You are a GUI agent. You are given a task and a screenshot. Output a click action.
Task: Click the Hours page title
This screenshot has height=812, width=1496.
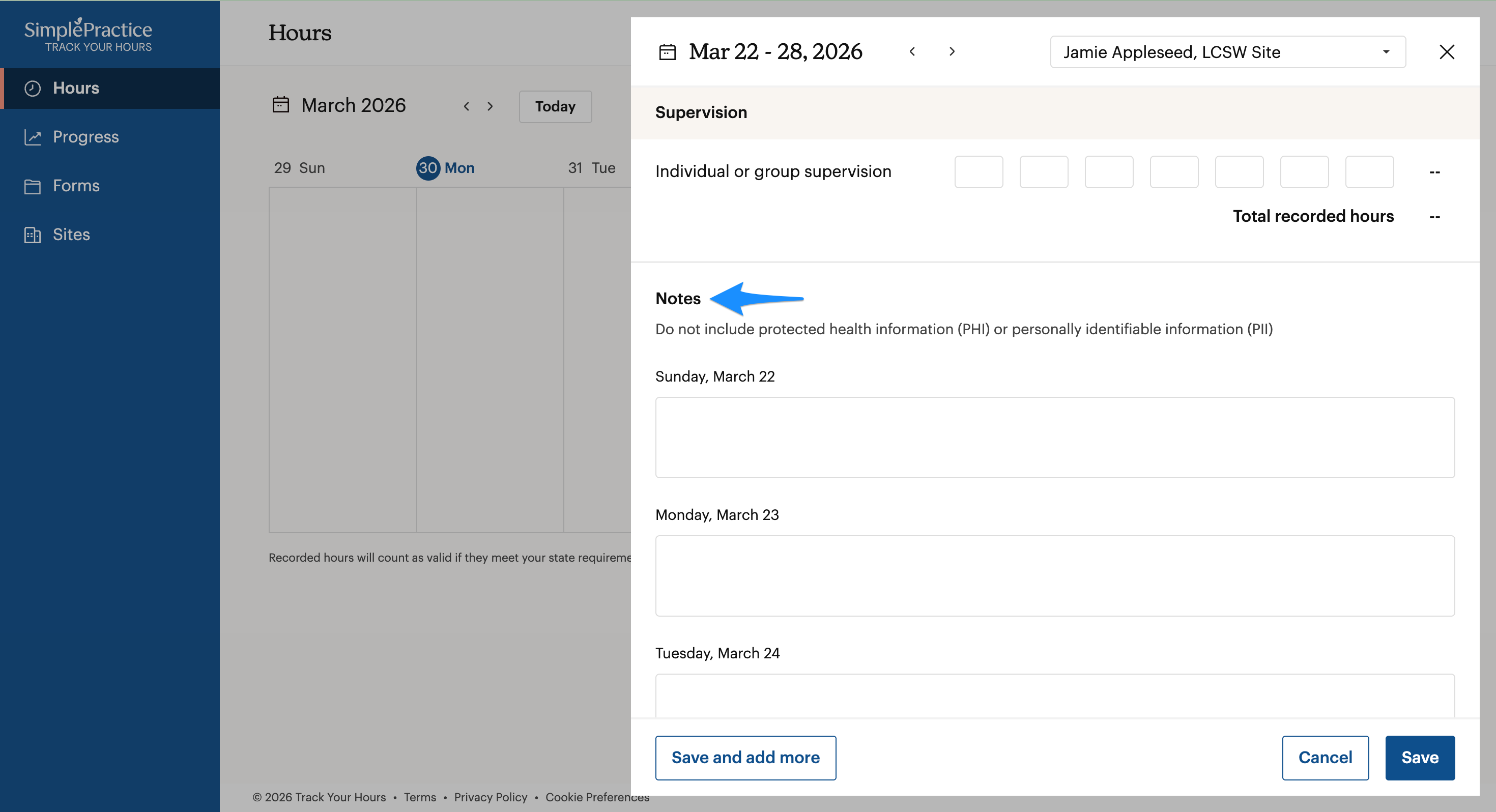(x=300, y=33)
